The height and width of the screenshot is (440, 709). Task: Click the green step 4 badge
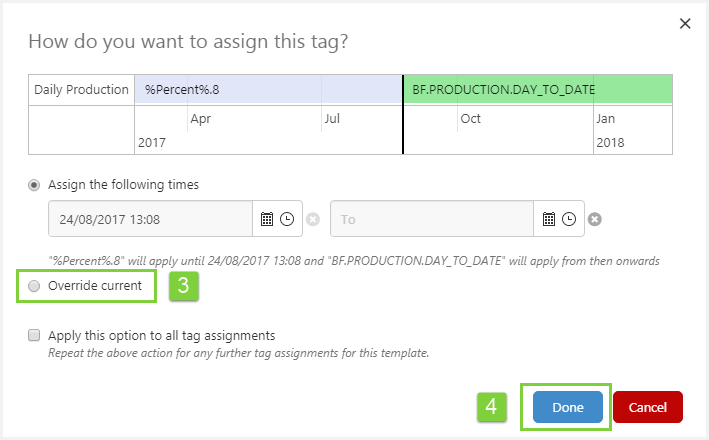(x=491, y=407)
